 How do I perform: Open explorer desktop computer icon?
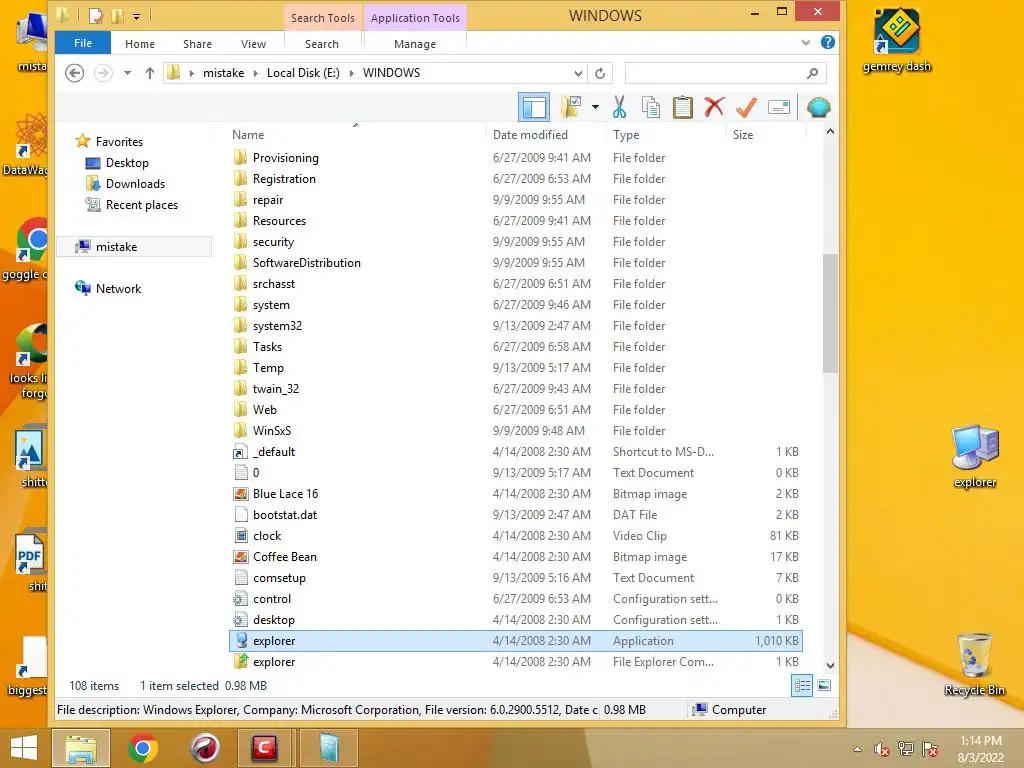(975, 456)
